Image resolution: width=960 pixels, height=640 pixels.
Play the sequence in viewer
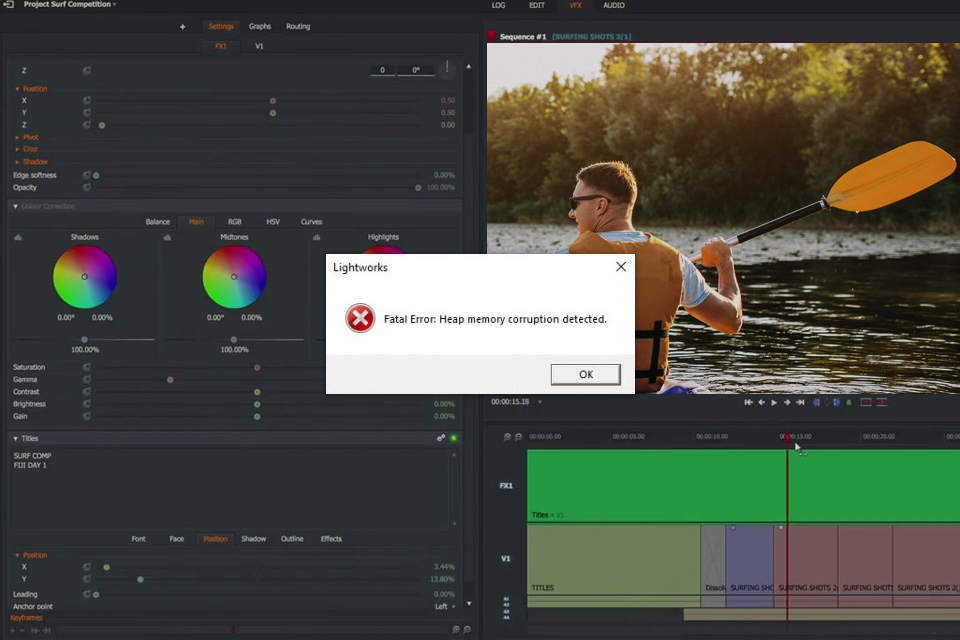click(x=774, y=402)
